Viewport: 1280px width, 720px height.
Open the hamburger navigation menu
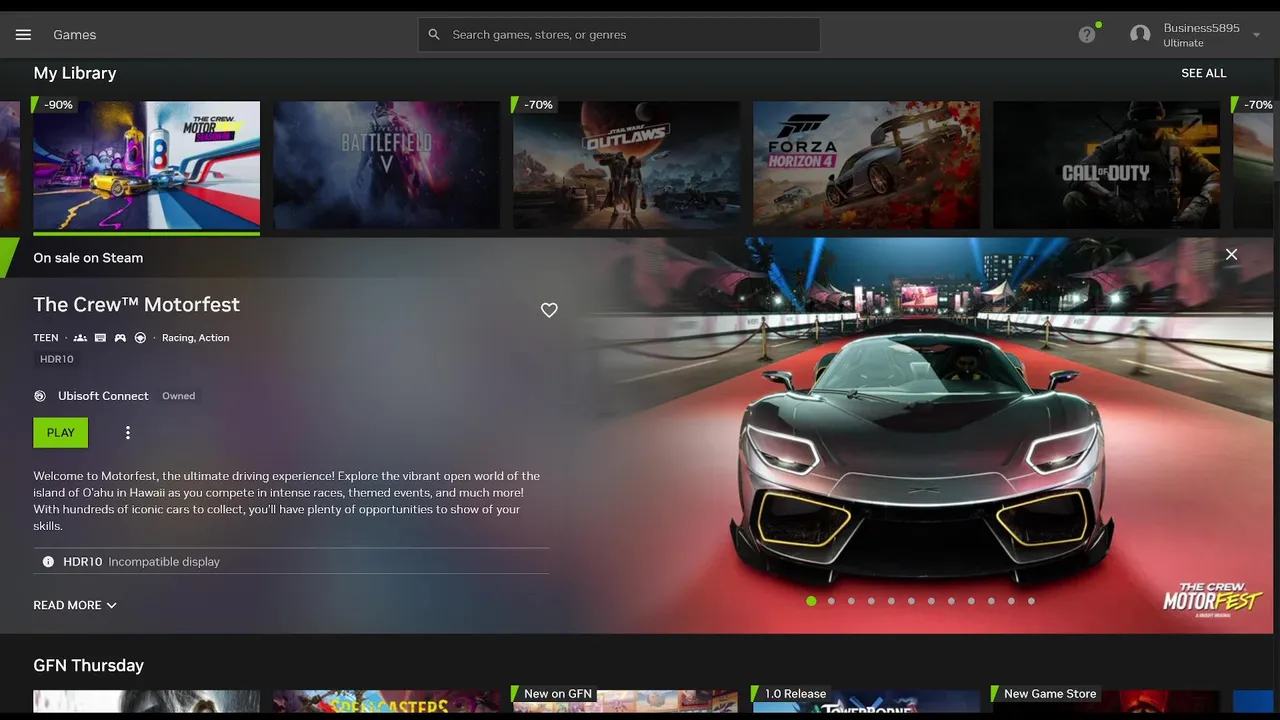[23, 35]
